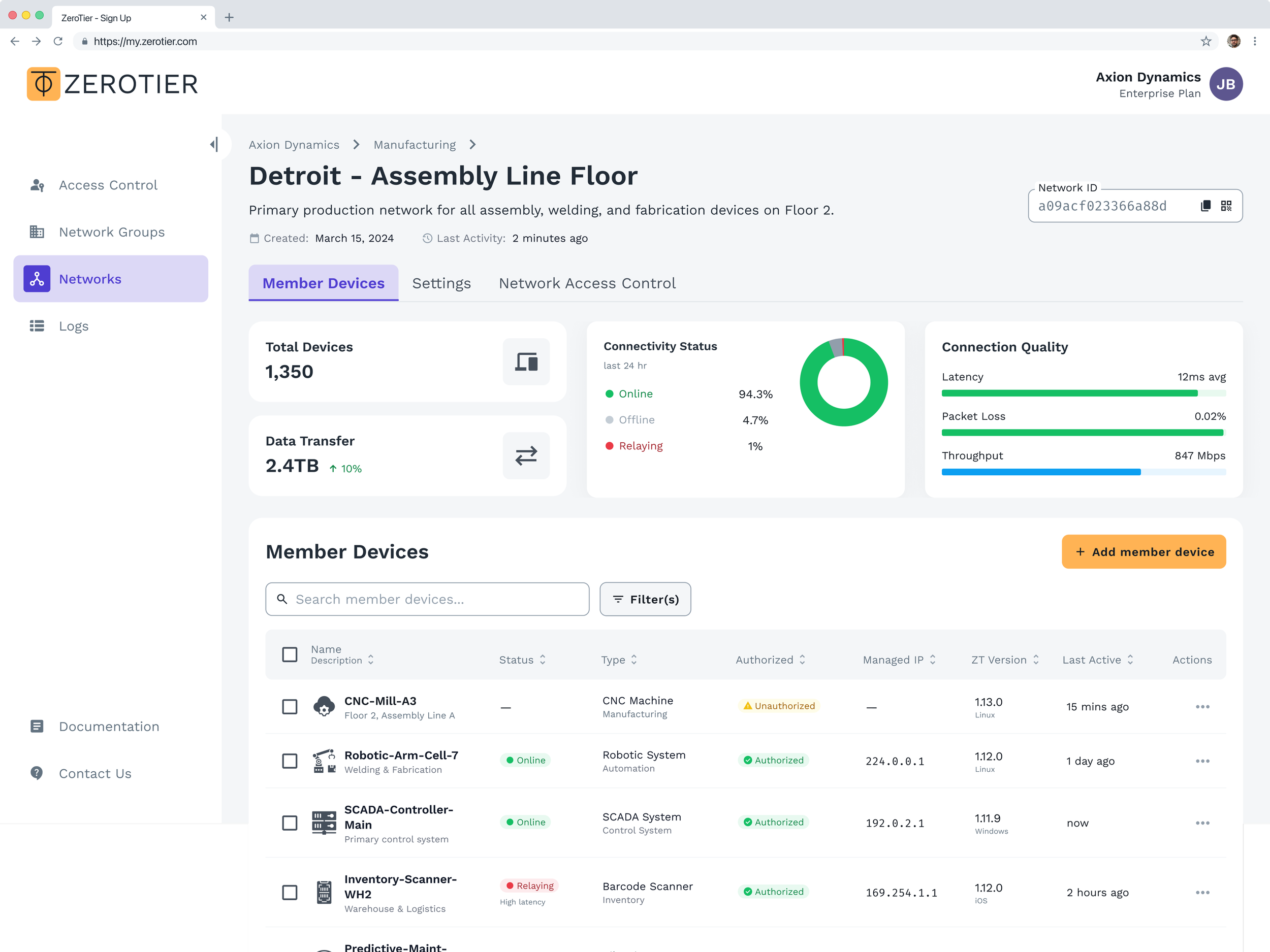Image resolution: width=1270 pixels, height=952 pixels.
Task: Open the Logs list icon
Action: pos(37,326)
